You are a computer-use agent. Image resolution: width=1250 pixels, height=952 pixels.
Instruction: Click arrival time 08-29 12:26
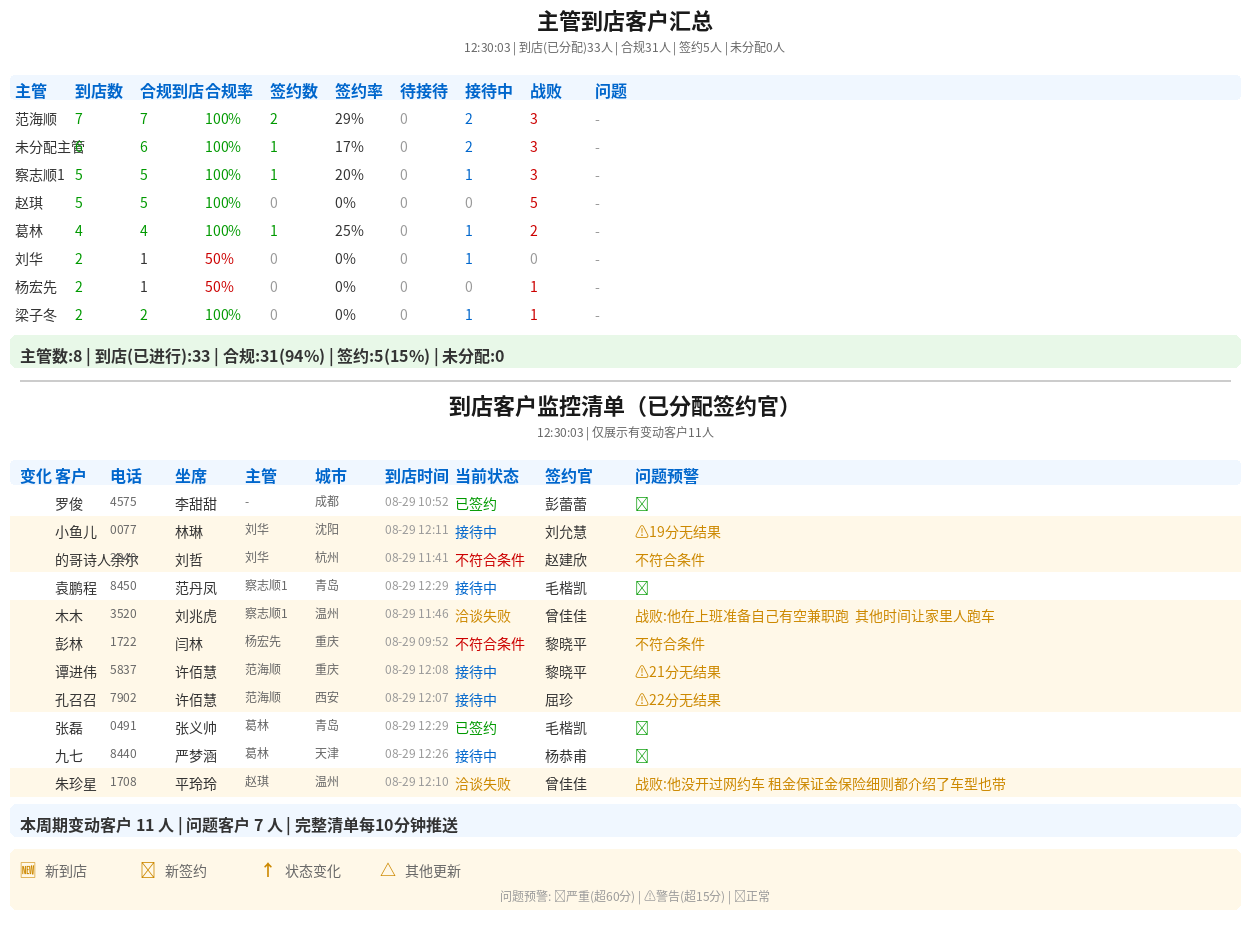click(417, 754)
